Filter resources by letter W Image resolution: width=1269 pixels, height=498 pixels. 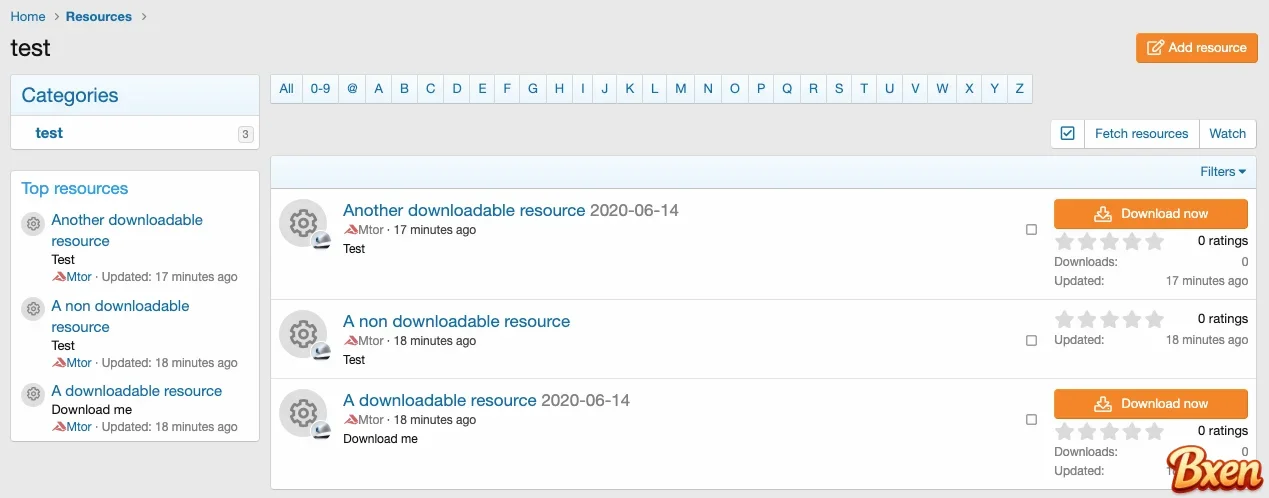[942, 88]
